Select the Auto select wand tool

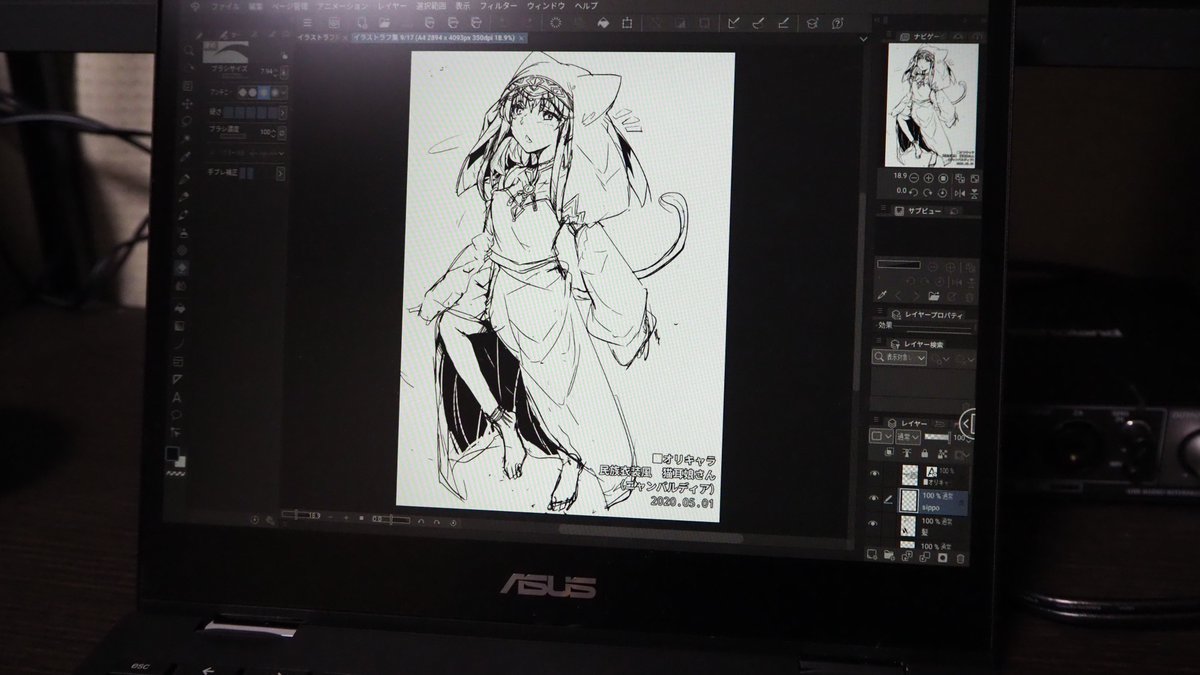click(185, 138)
